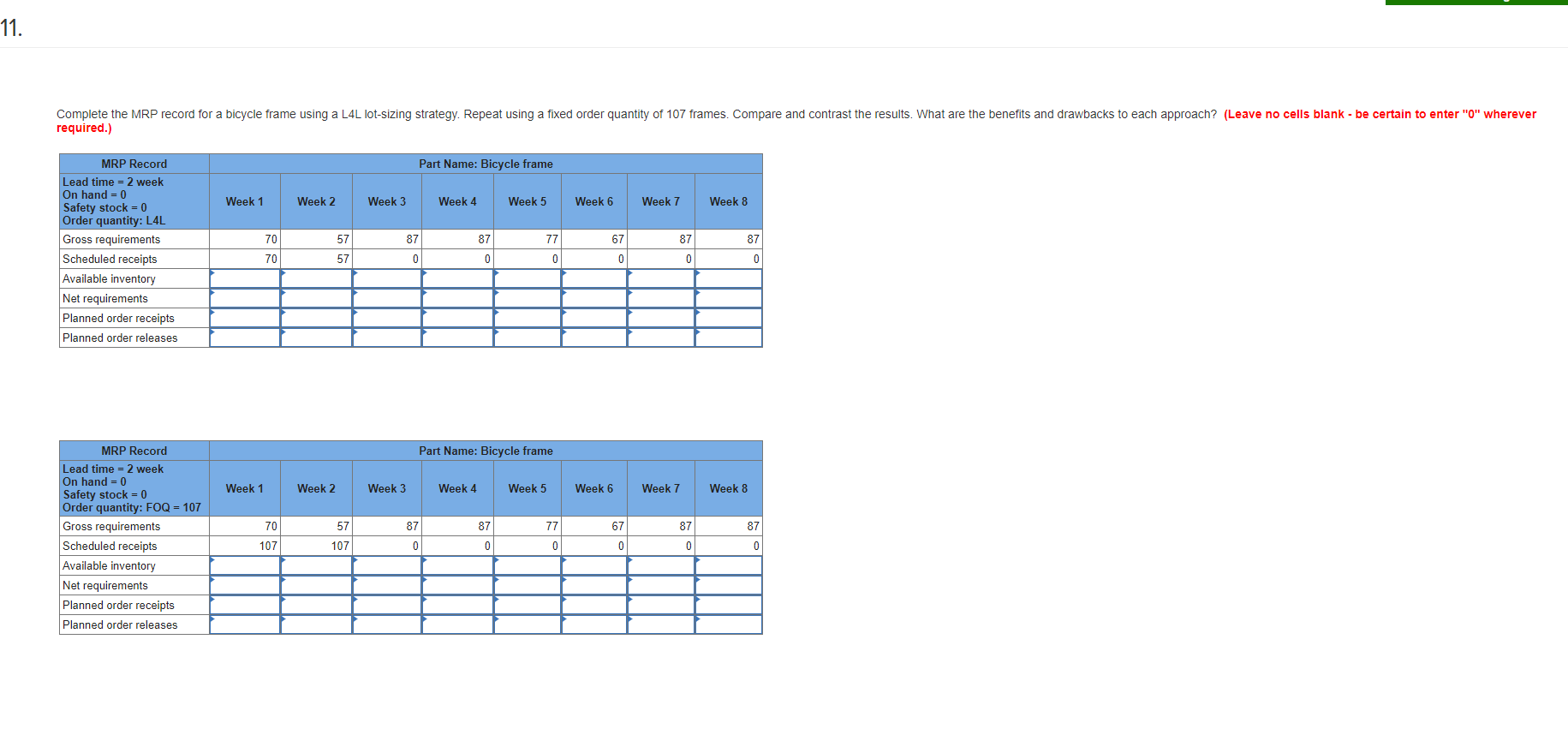The width and height of the screenshot is (1568, 729).
Task: Select L4L Available inventory cell for Week 1
Action: (x=245, y=278)
